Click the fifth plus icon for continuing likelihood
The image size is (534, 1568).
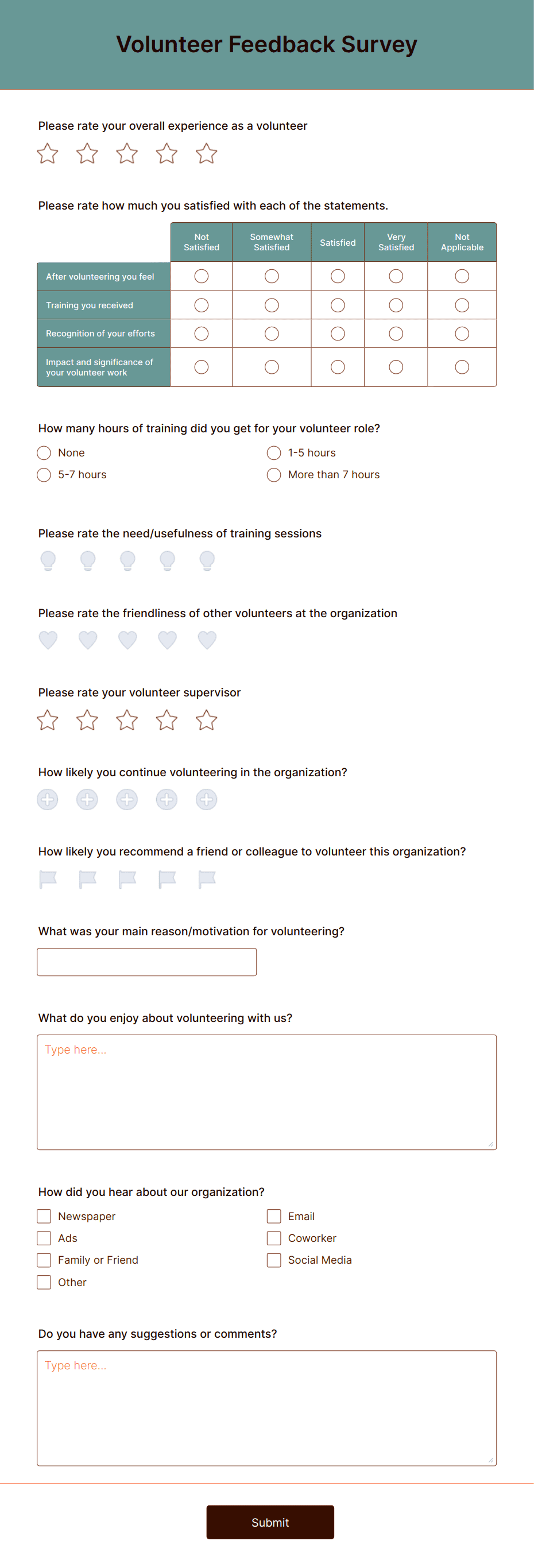pyautogui.click(x=206, y=799)
